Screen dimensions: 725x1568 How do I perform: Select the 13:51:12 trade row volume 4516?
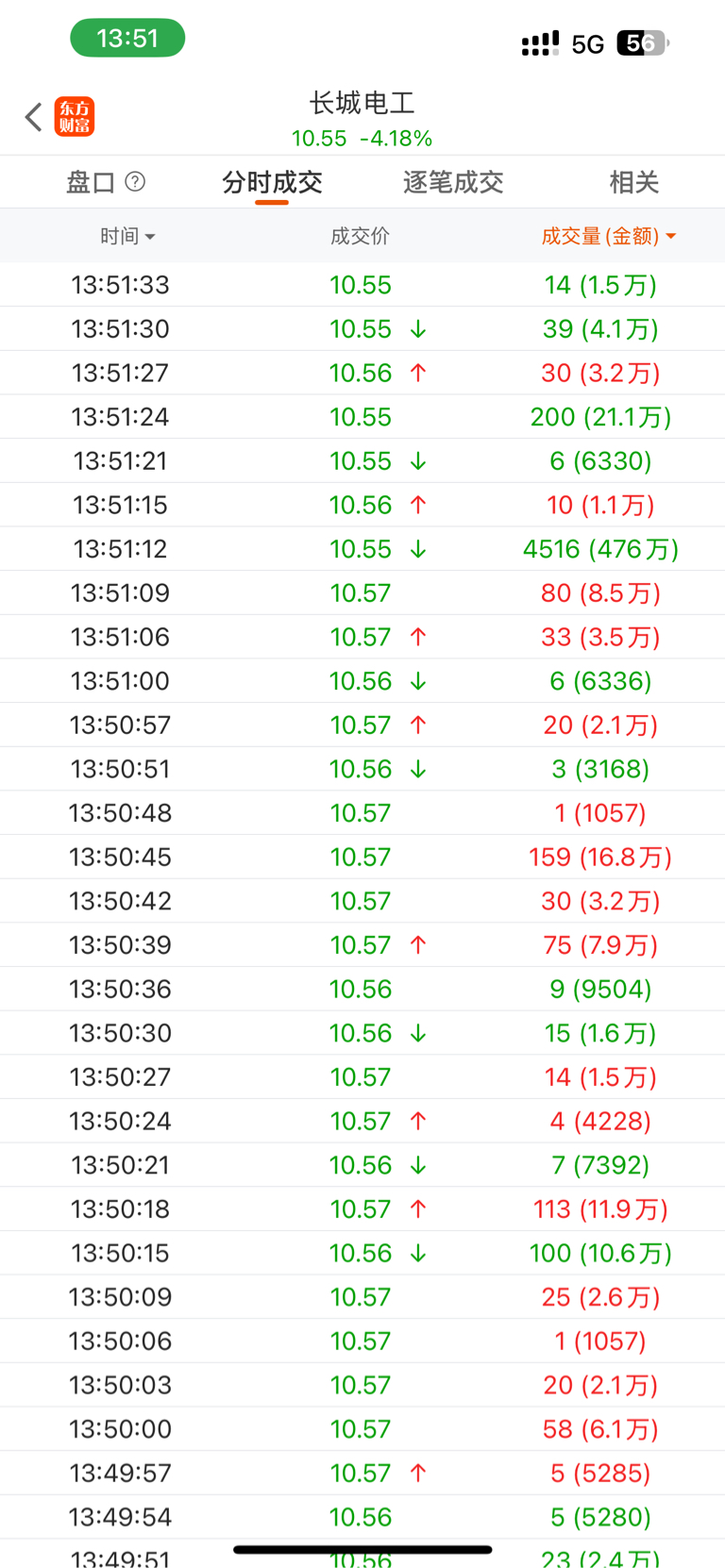click(x=600, y=549)
